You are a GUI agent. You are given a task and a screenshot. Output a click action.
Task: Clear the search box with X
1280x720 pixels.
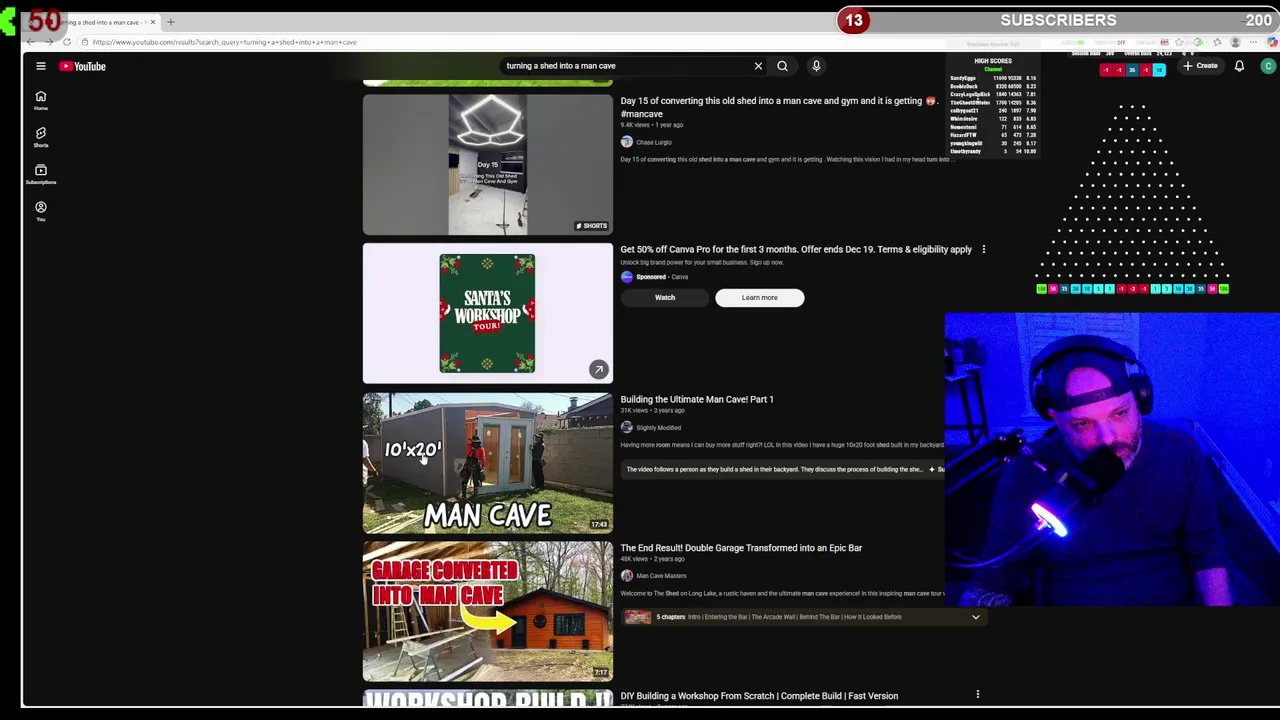click(x=758, y=66)
